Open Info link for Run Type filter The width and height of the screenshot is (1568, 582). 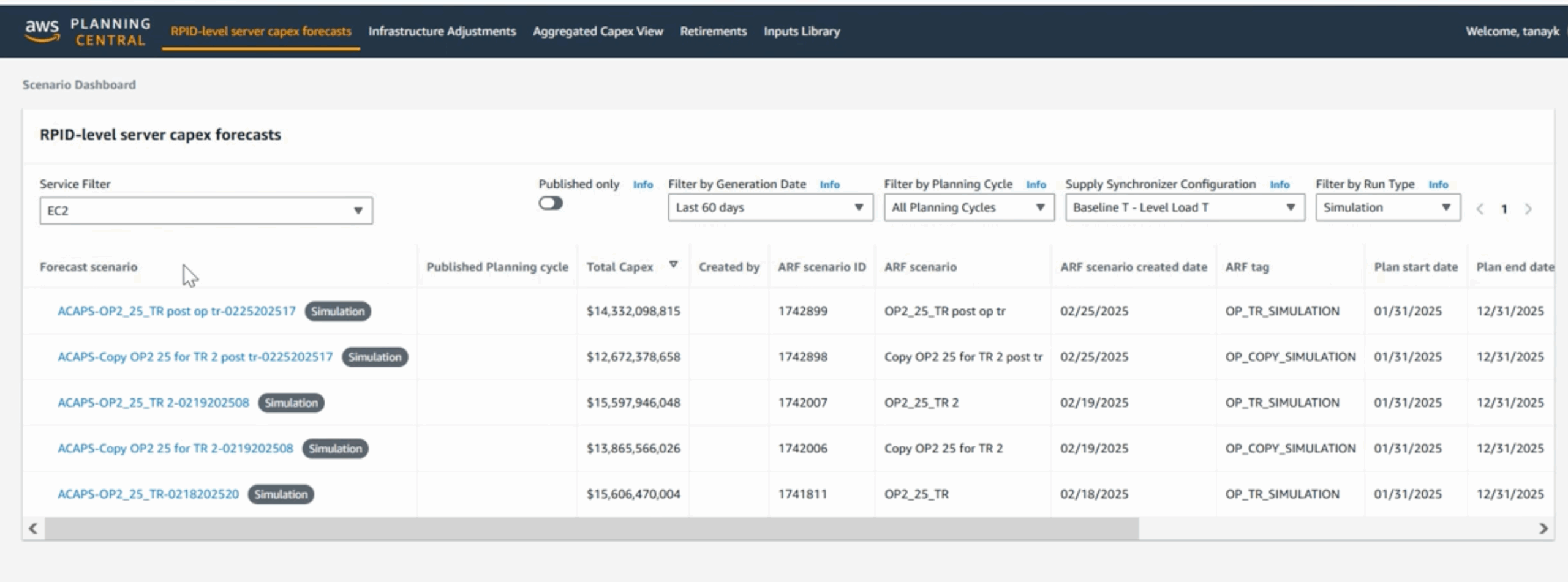(x=1438, y=184)
